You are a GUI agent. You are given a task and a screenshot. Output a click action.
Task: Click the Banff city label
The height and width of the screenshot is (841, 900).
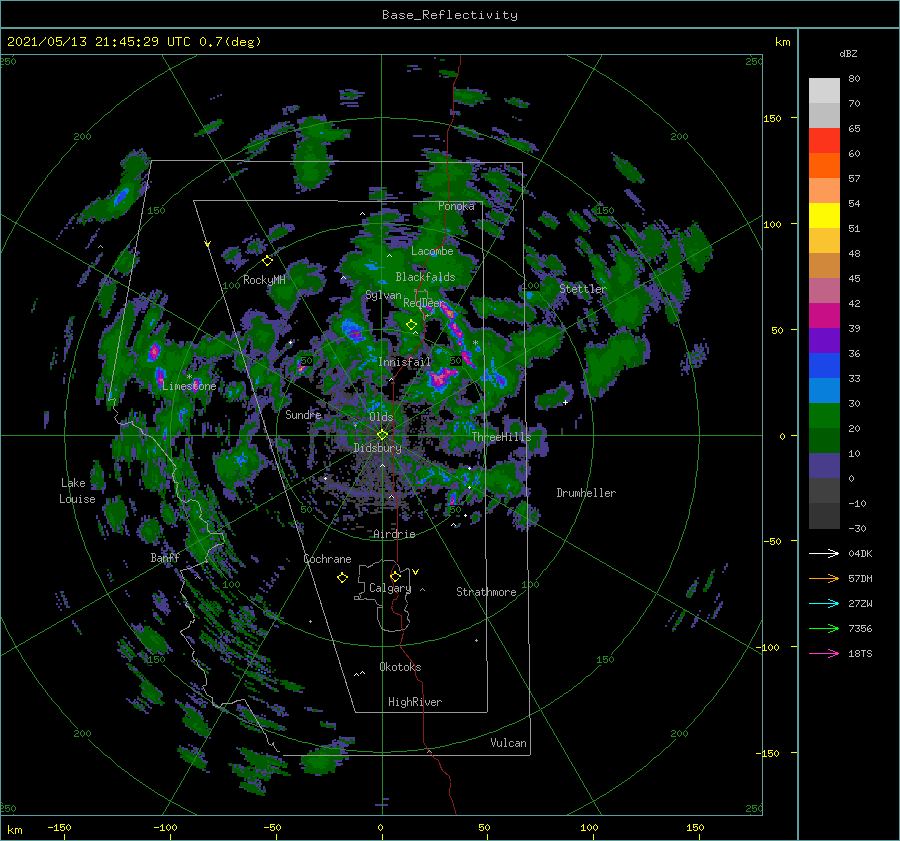coord(165,557)
